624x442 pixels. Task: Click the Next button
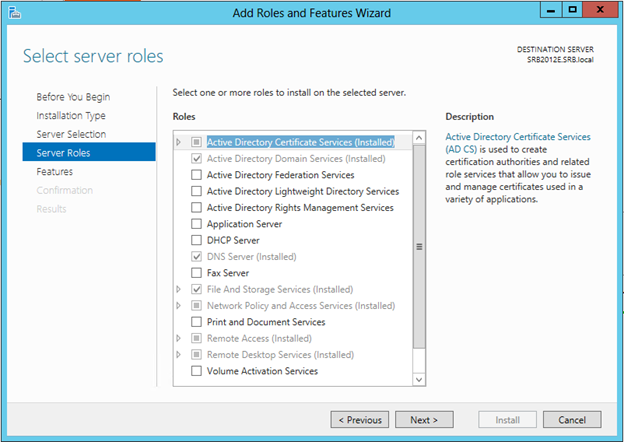424,420
